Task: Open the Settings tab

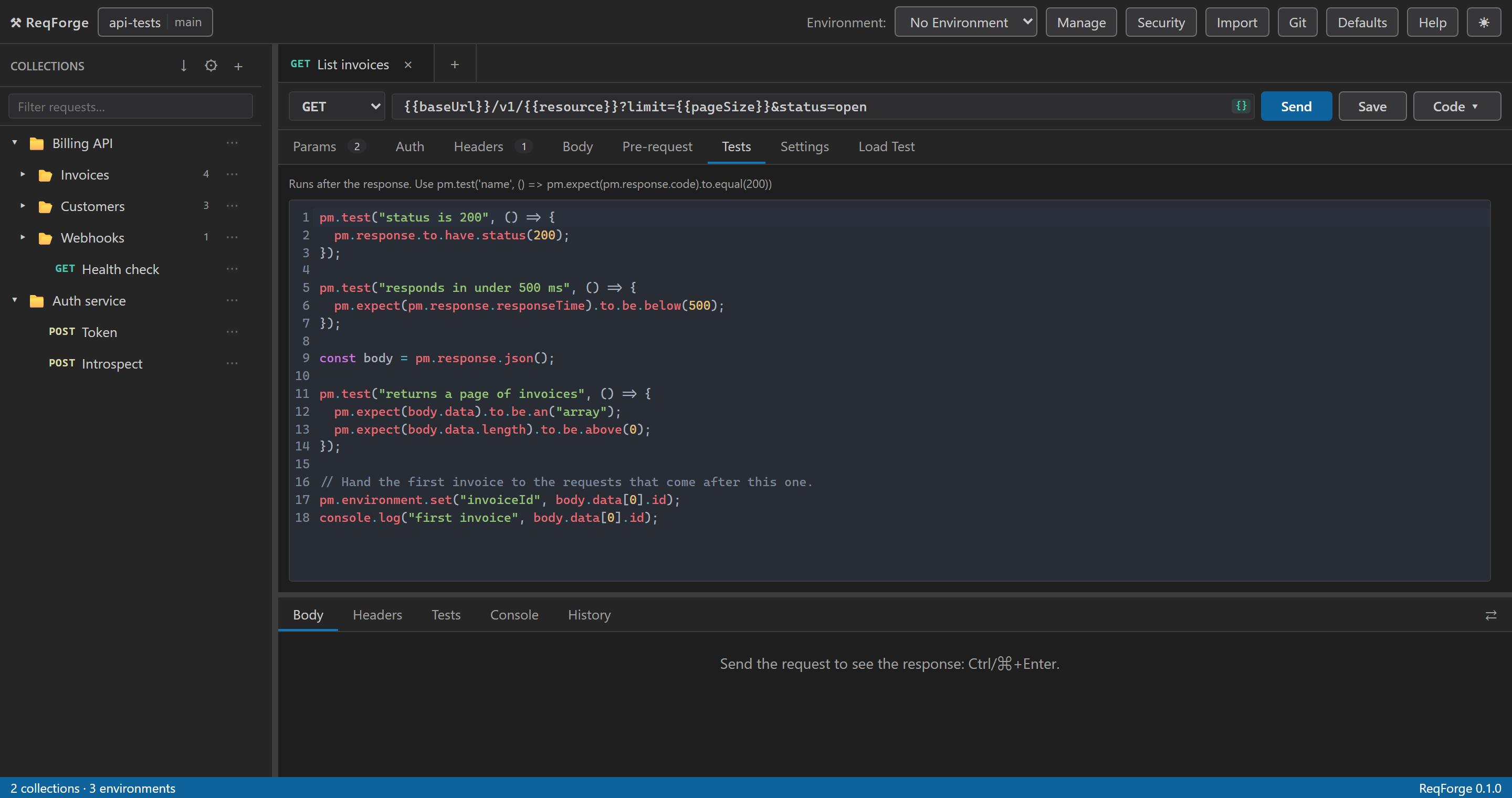Action: [x=804, y=146]
